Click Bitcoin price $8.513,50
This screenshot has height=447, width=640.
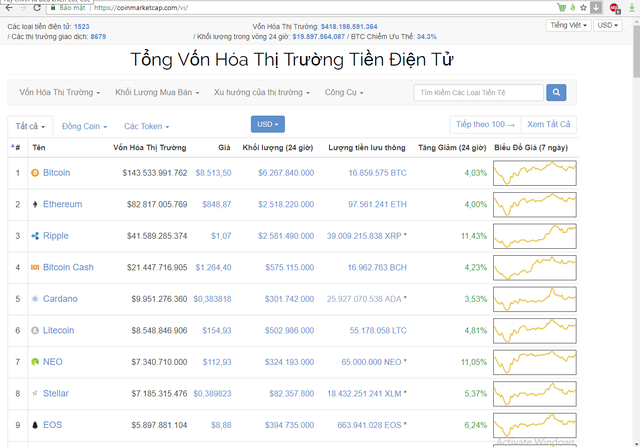pyautogui.click(x=213, y=173)
